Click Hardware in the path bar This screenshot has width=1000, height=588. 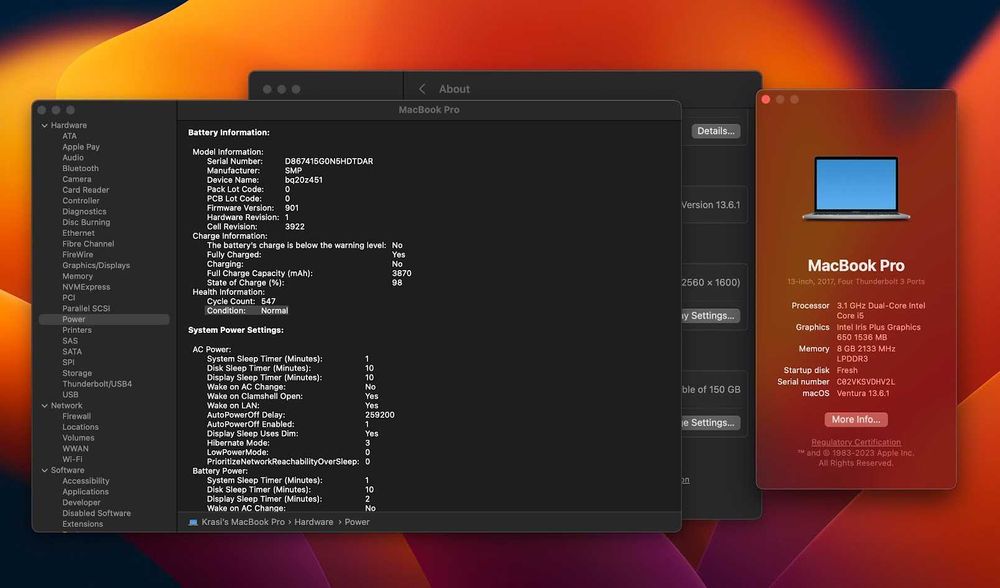point(314,522)
